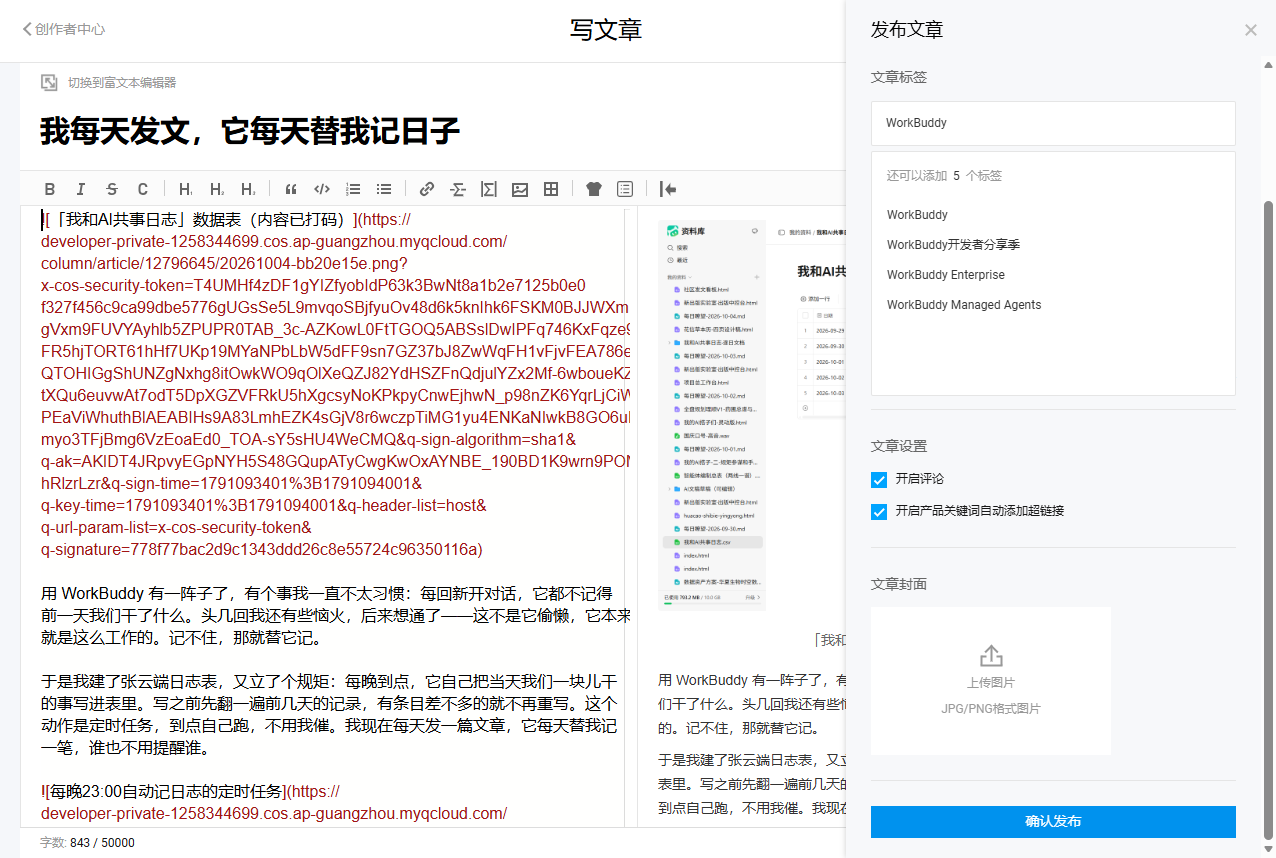Click the 文章标签 input containing WorkBuddy
The image size is (1276, 858).
[x=1053, y=123]
